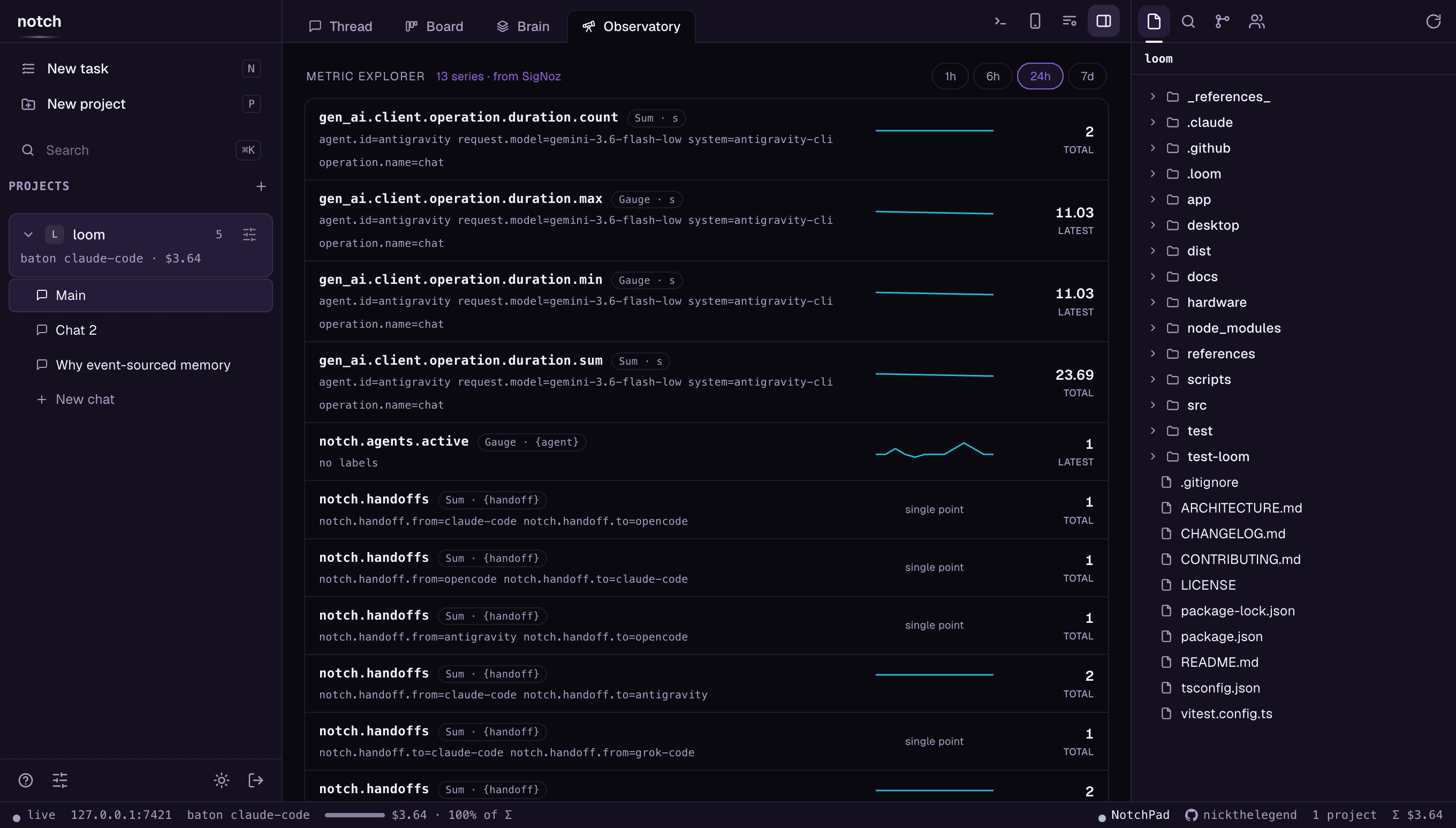Open the list settings icon in top toolbar

click(1069, 21)
